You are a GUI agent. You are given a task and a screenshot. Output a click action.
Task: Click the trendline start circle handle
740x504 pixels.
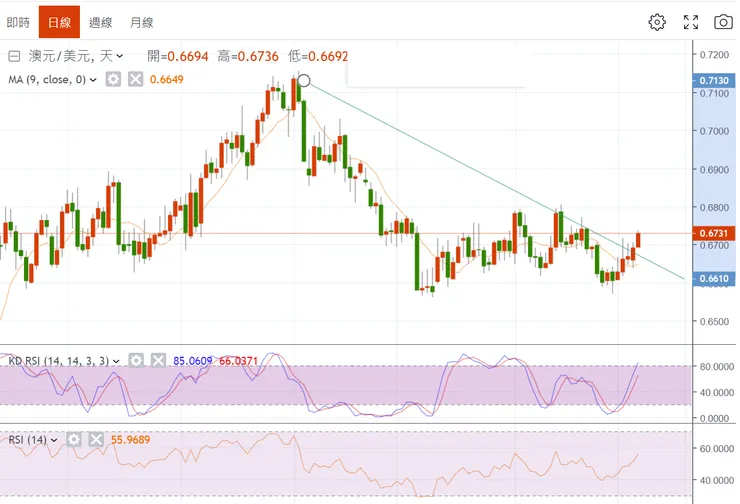304,81
